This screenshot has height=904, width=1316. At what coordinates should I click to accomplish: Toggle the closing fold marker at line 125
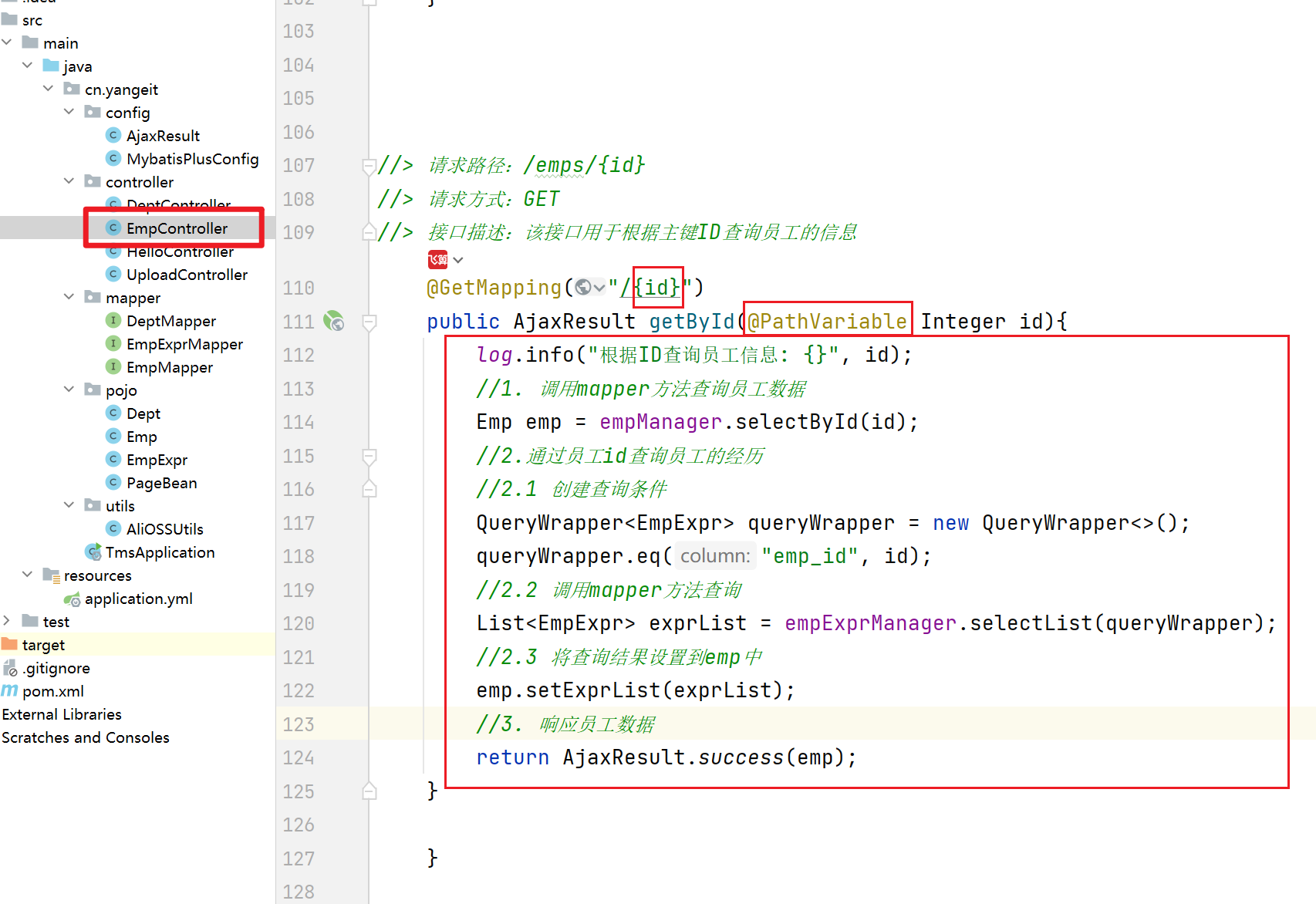click(369, 791)
